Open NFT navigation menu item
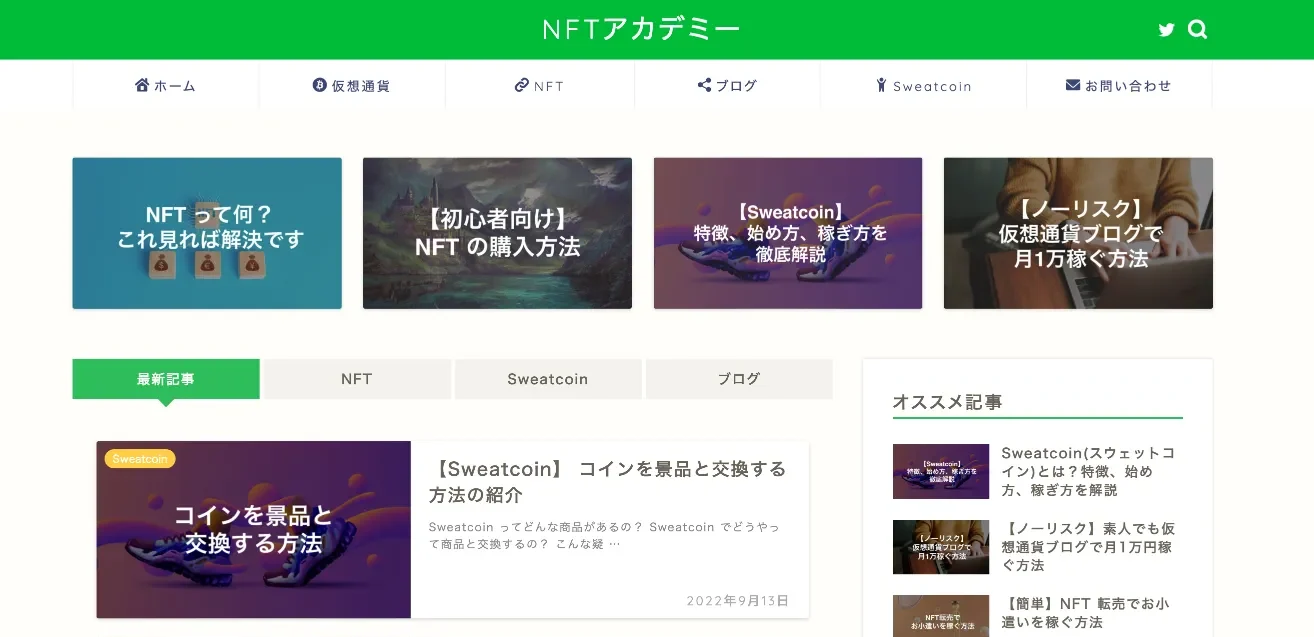 540,86
